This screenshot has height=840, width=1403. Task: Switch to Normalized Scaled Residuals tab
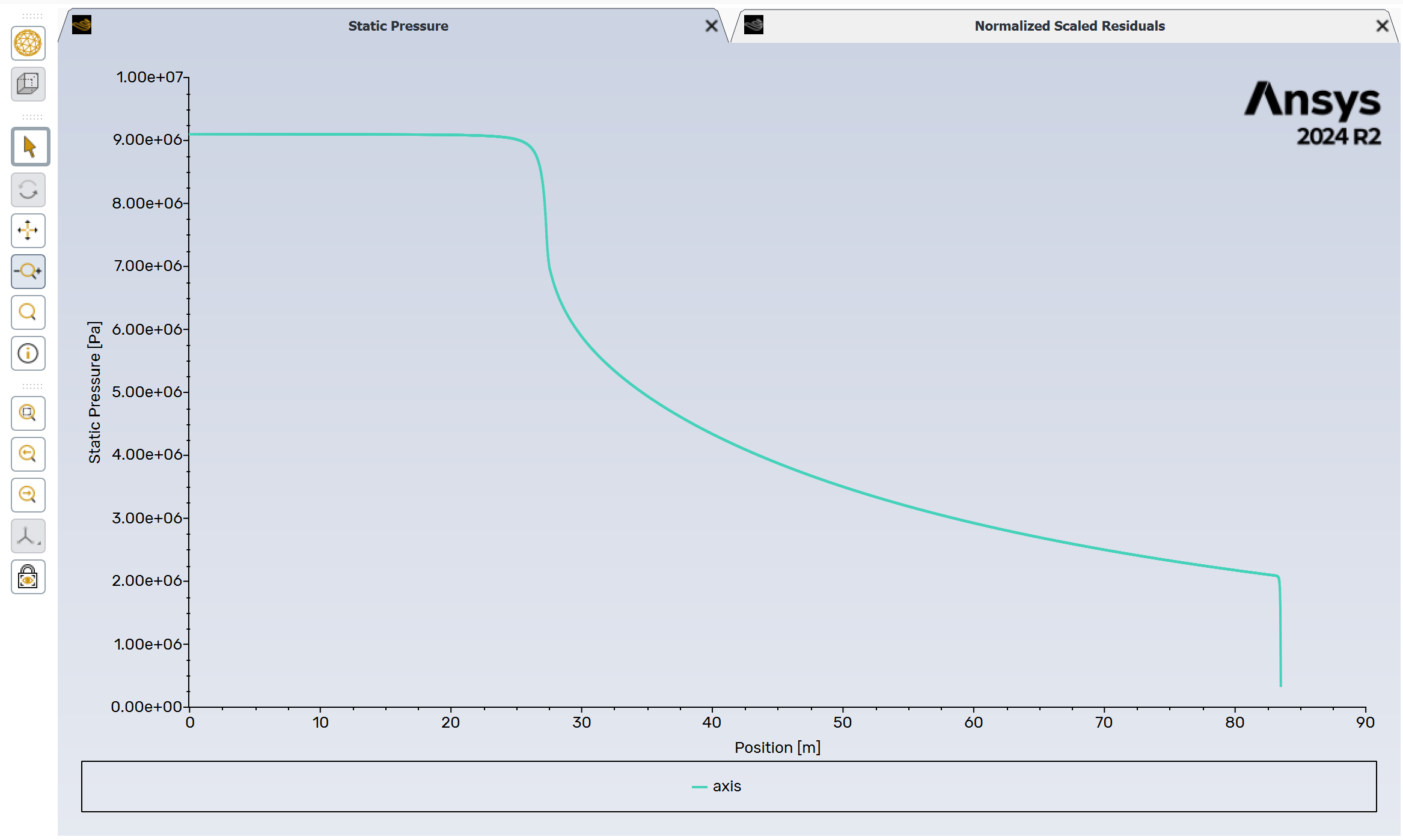coord(1069,26)
